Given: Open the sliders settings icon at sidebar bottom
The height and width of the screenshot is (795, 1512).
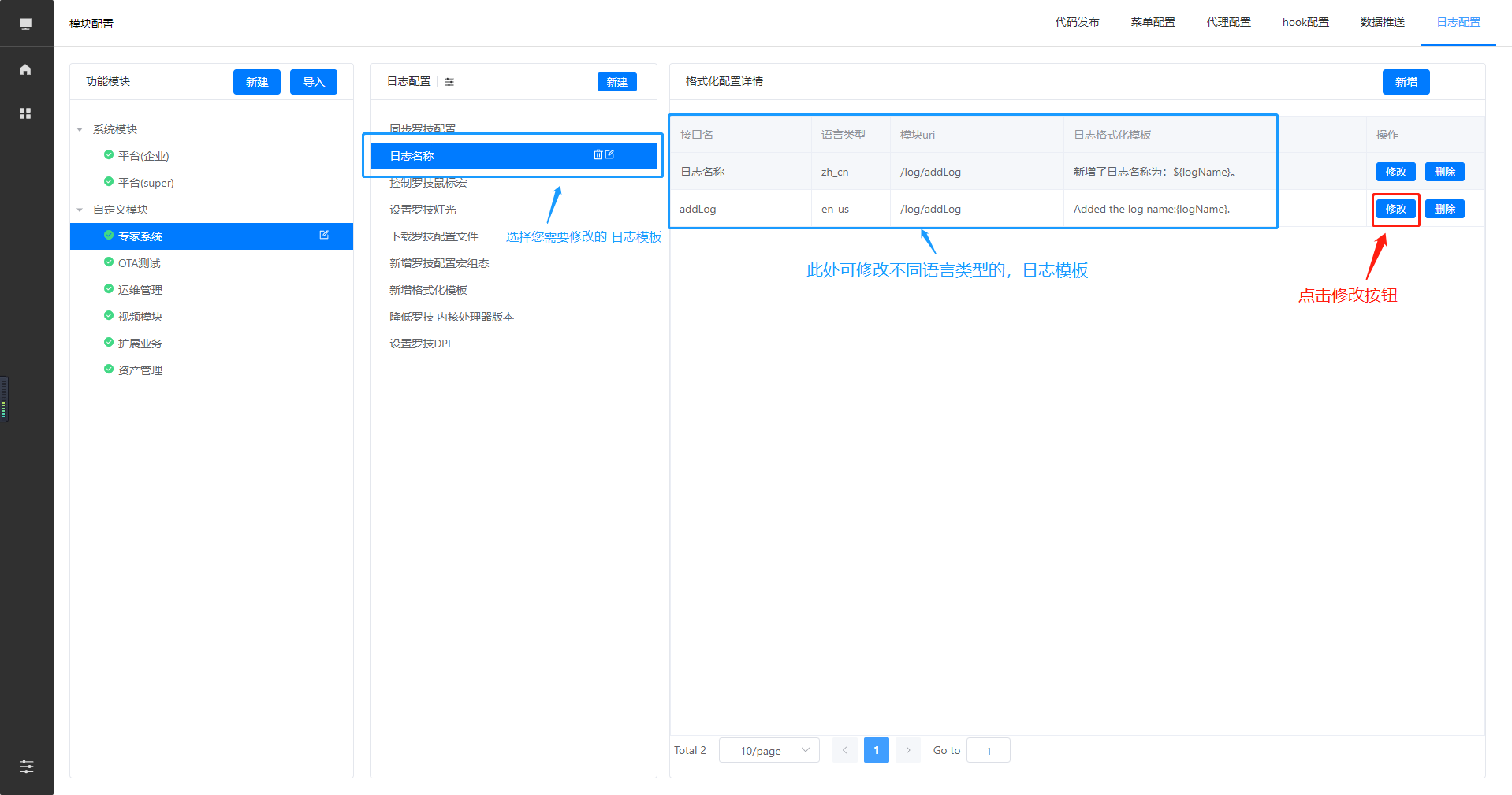Looking at the screenshot, I should coord(26,766).
